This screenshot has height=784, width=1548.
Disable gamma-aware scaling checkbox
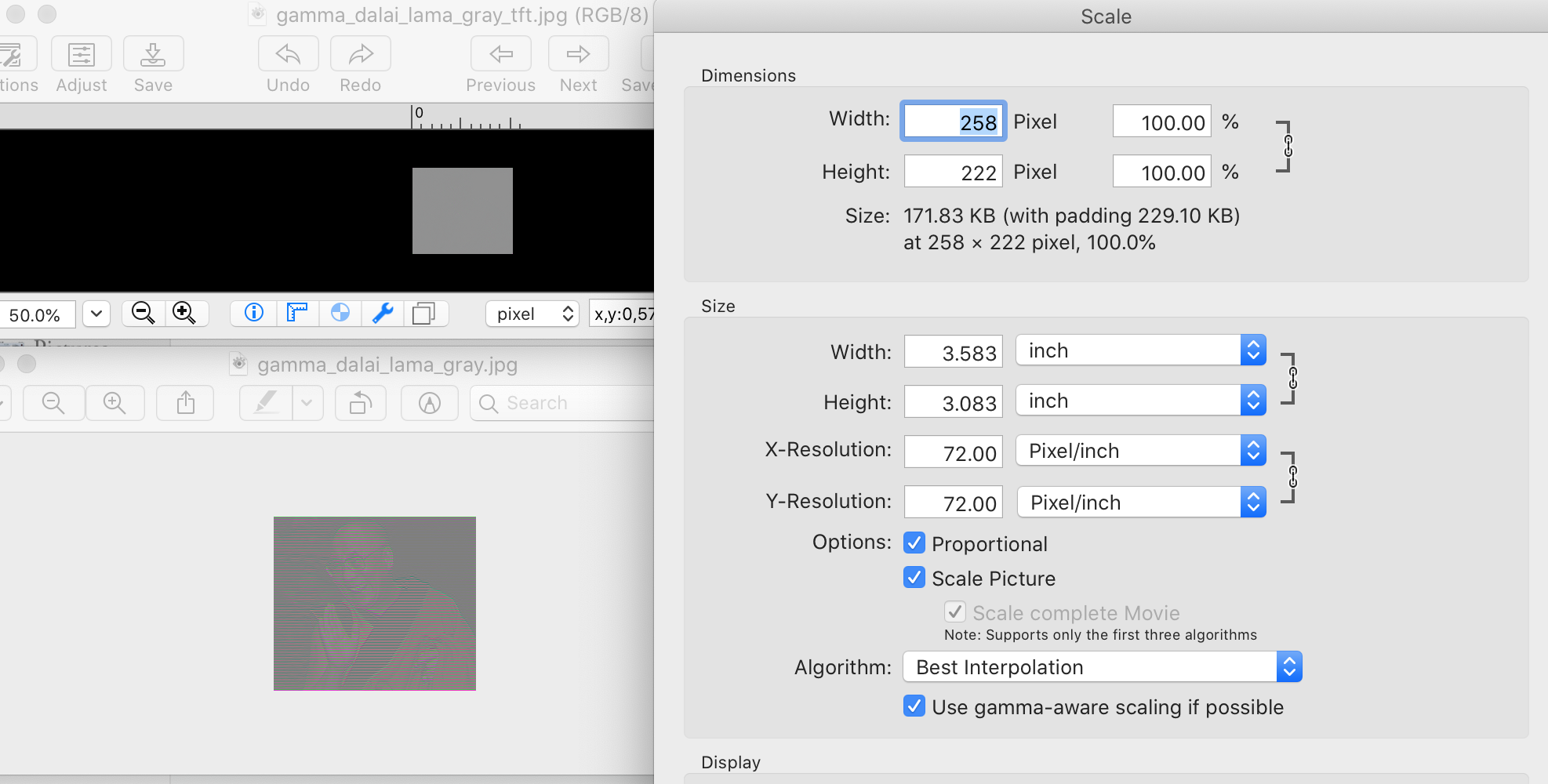tap(914, 706)
